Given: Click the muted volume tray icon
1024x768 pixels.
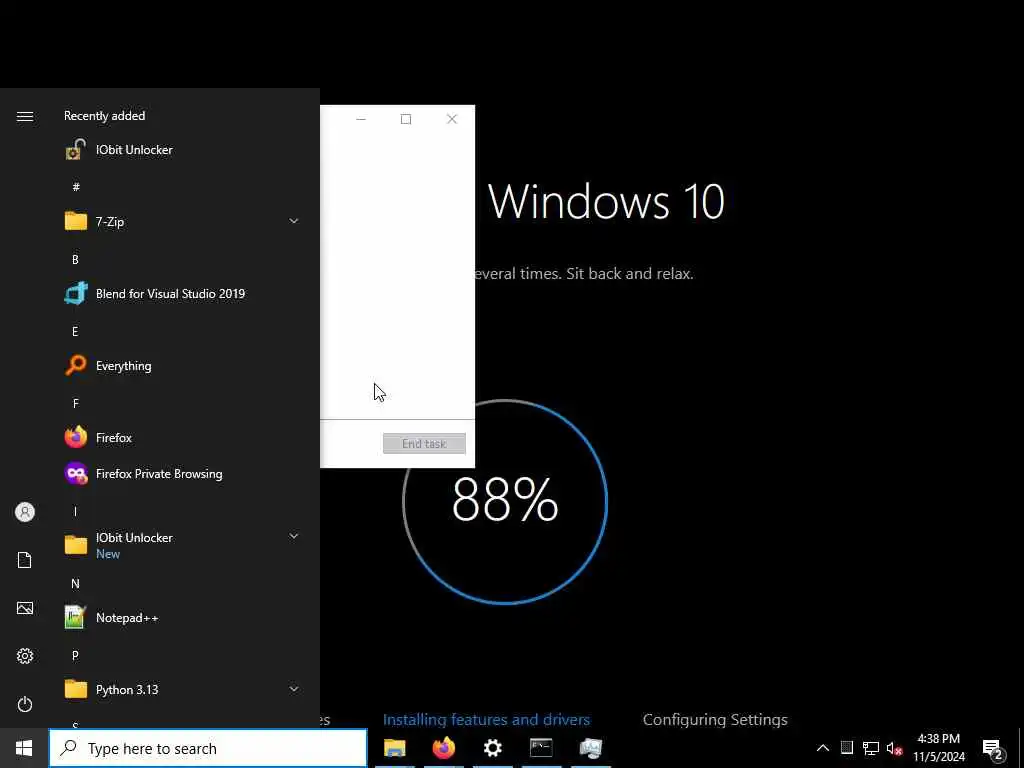Looking at the screenshot, I should [894, 748].
